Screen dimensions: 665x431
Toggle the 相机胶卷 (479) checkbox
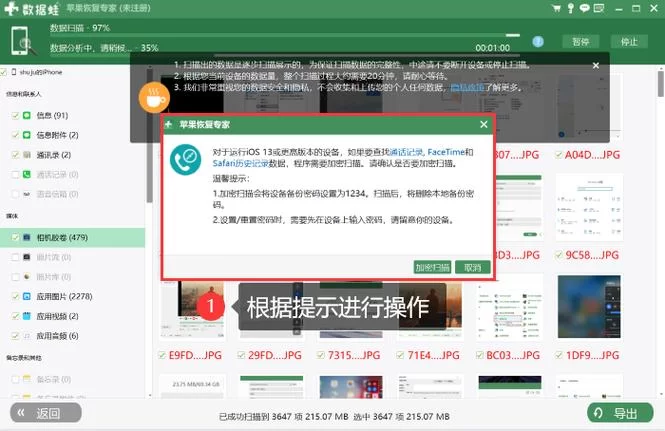pyautogui.click(x=15, y=238)
